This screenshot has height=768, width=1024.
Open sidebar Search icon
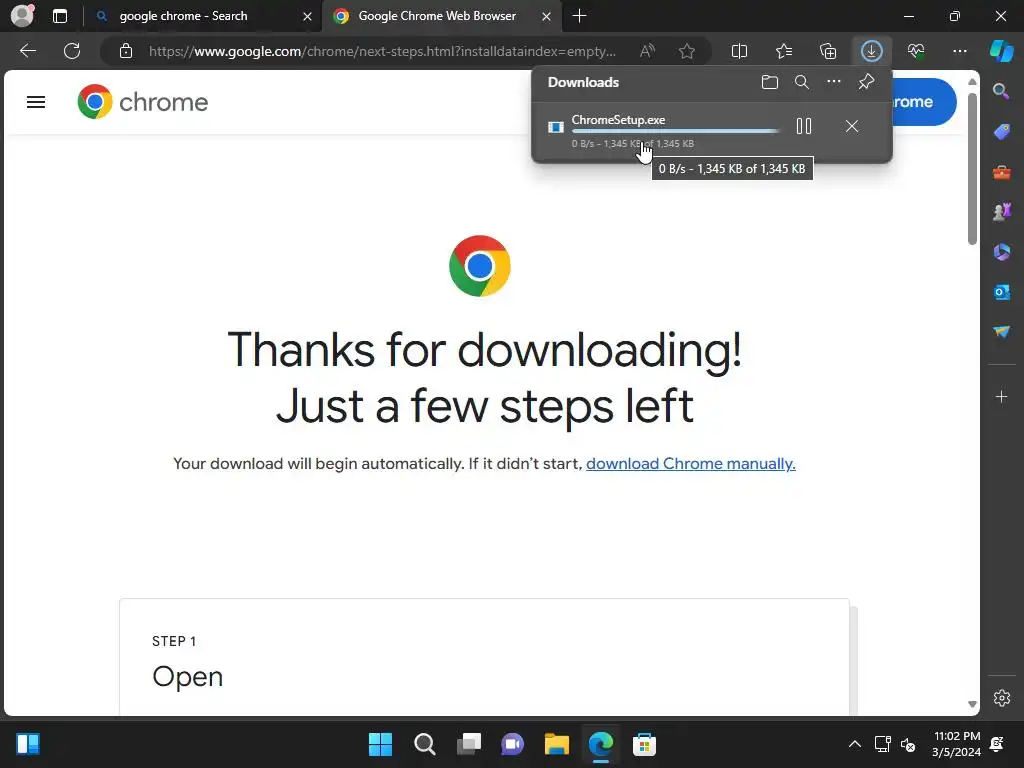click(1002, 91)
